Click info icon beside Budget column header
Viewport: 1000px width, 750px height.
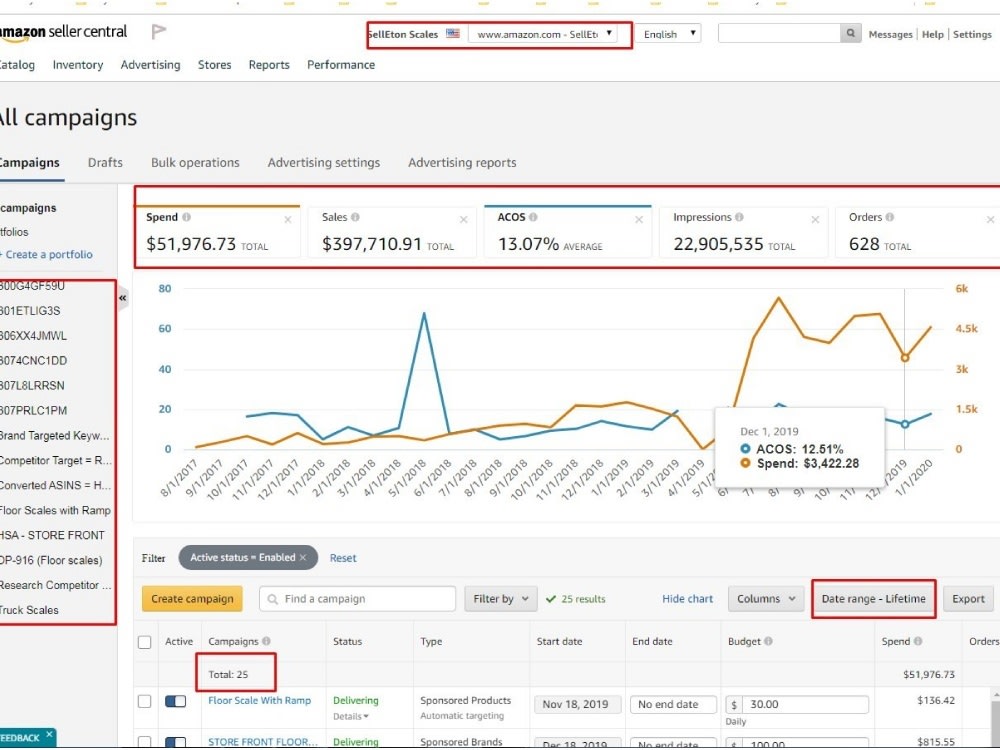pos(768,641)
